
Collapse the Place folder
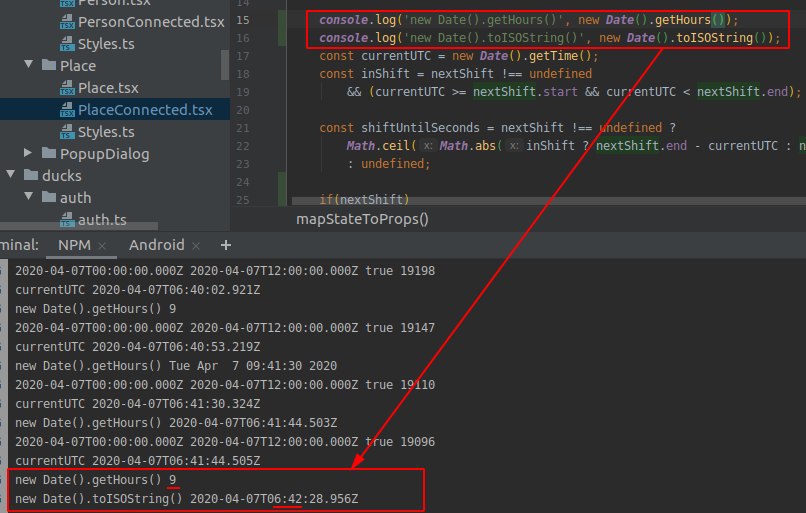coord(29,65)
